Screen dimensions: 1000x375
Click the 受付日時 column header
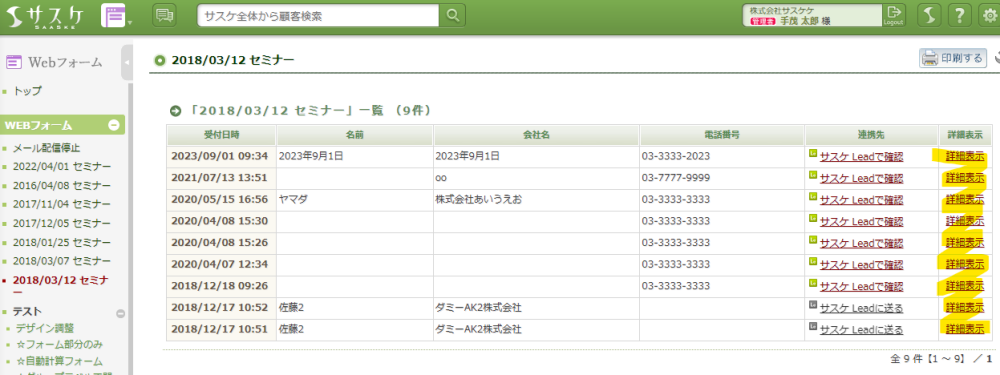tap(221, 135)
